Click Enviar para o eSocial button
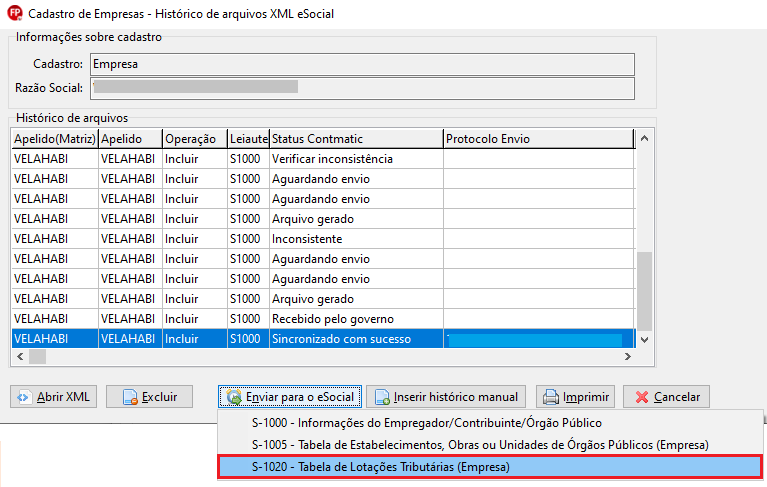Image resolution: width=767 pixels, height=487 pixels. [290, 397]
